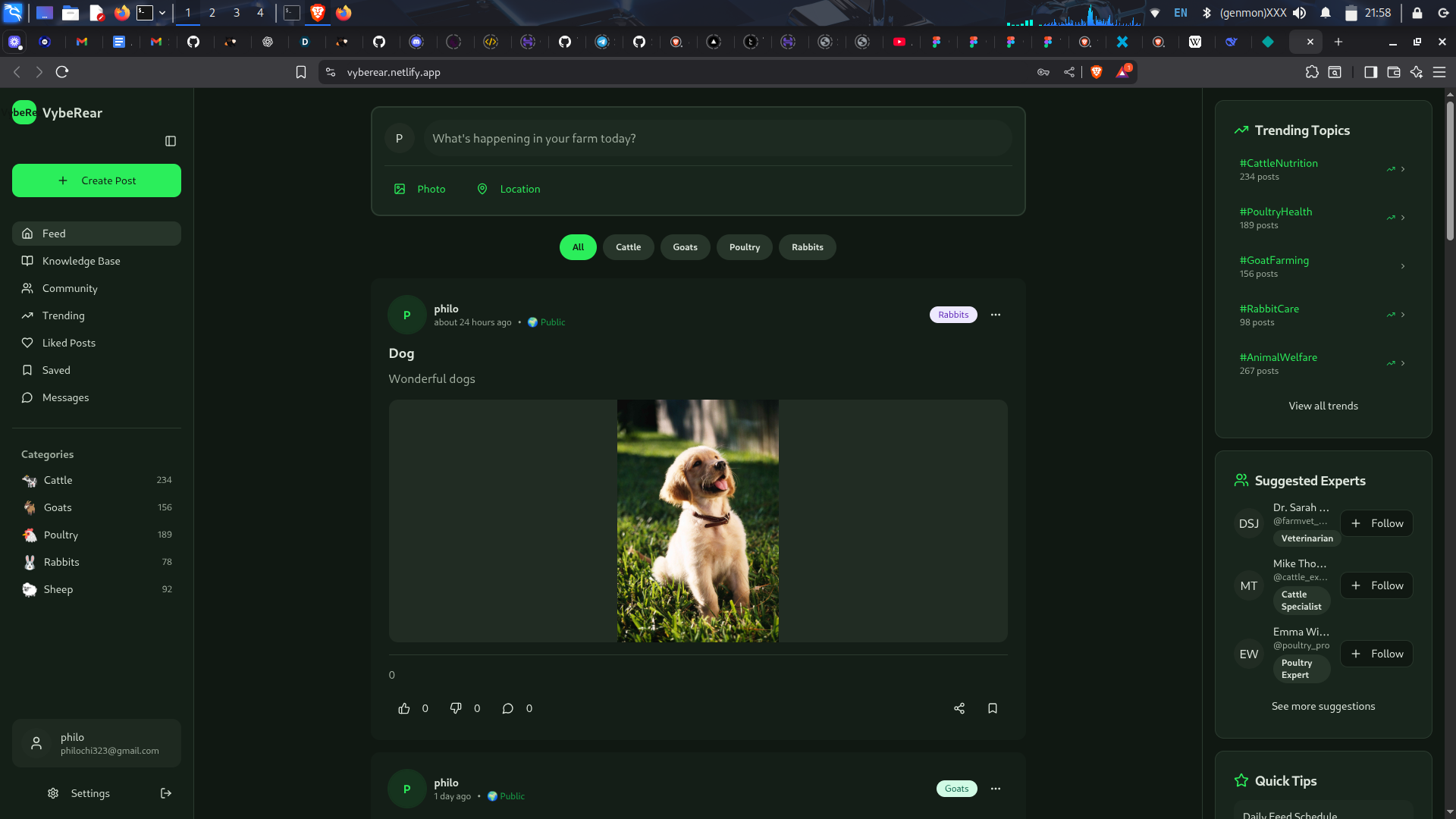Click the 'What's happening in your farm' field

coord(717,139)
